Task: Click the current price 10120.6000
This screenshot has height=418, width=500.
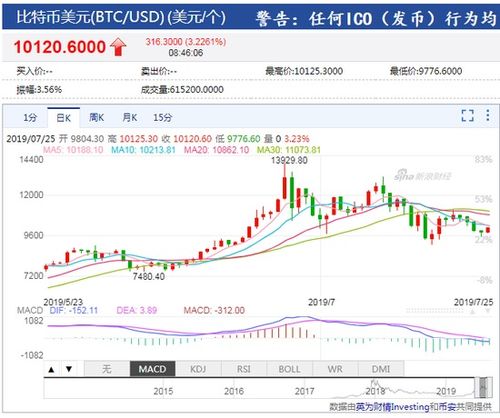Action: (60, 47)
